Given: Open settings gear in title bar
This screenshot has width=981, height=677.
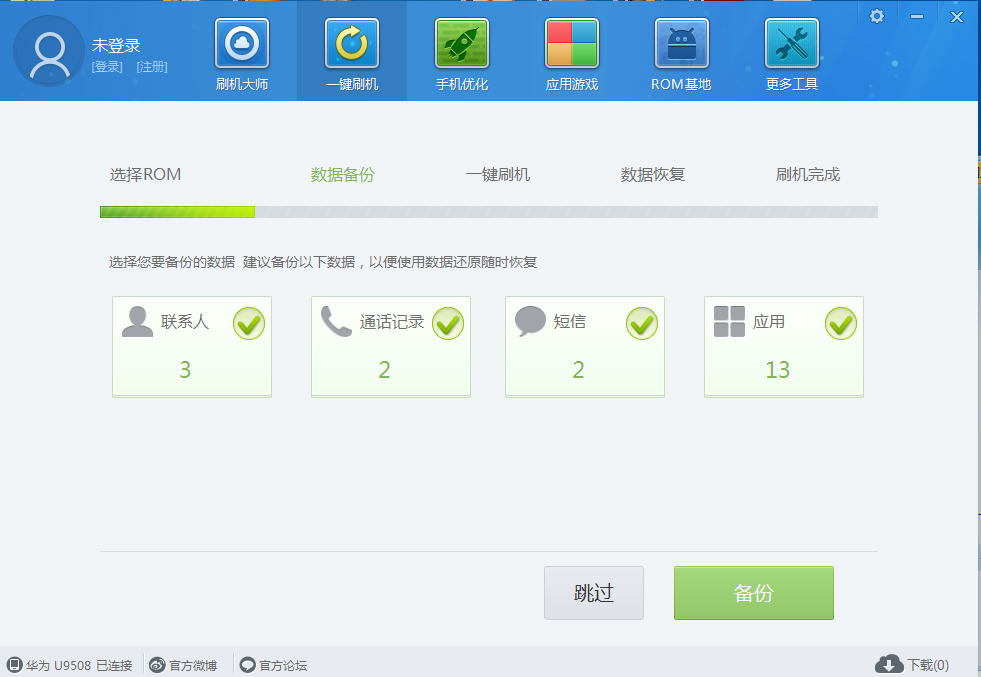Looking at the screenshot, I should [877, 16].
